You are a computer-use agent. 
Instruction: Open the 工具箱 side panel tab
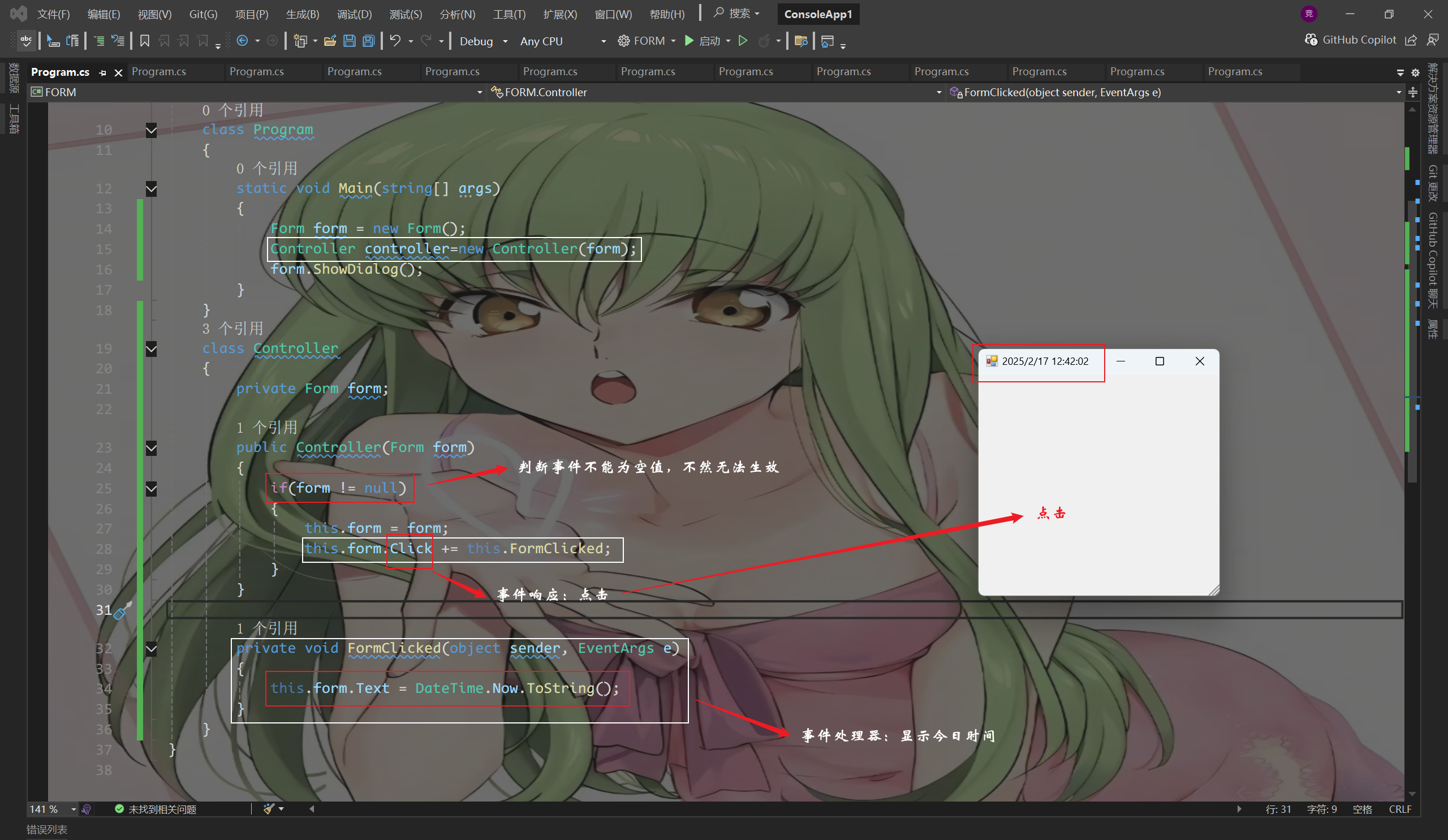pyautogui.click(x=14, y=119)
